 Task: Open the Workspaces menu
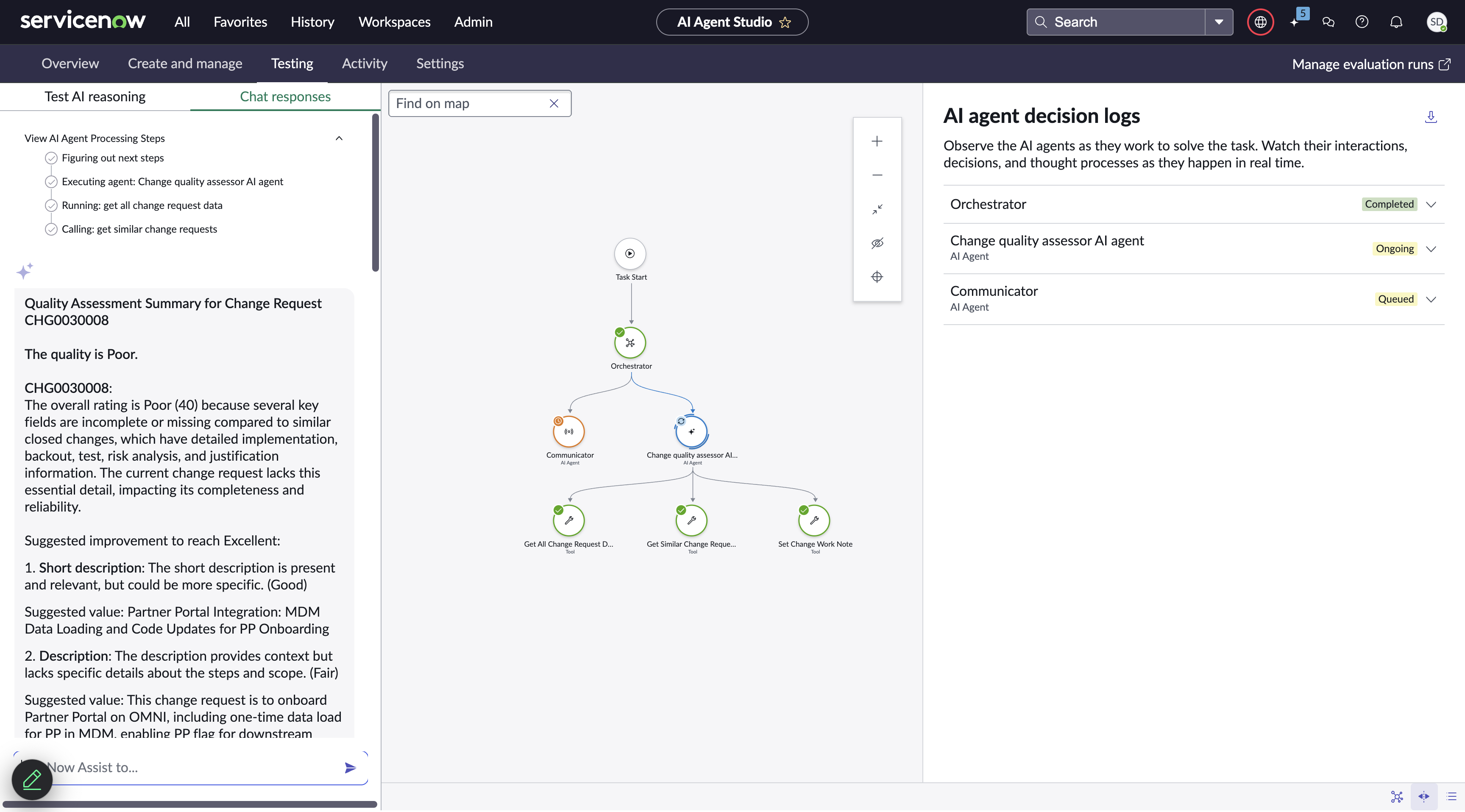tap(394, 22)
